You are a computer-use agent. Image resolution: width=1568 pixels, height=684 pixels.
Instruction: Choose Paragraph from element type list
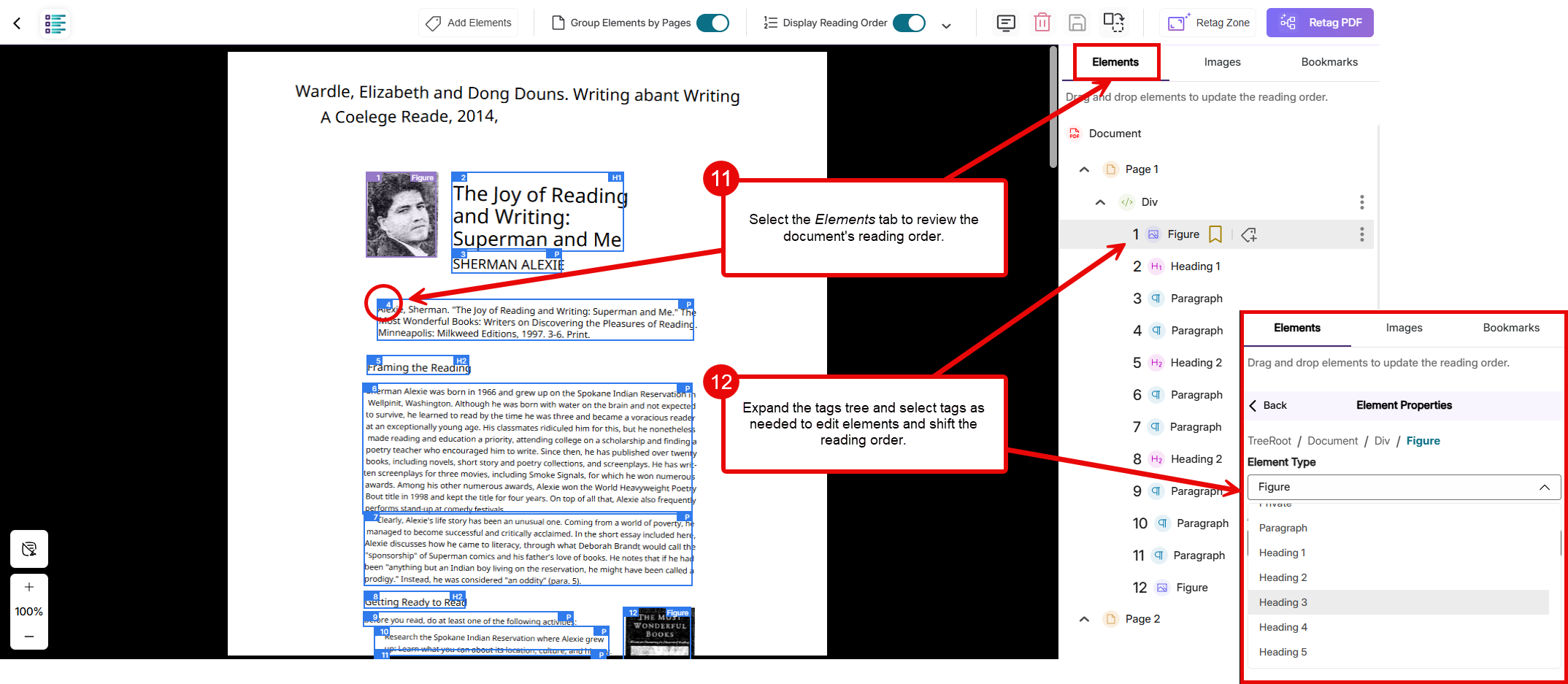[x=1398, y=528]
